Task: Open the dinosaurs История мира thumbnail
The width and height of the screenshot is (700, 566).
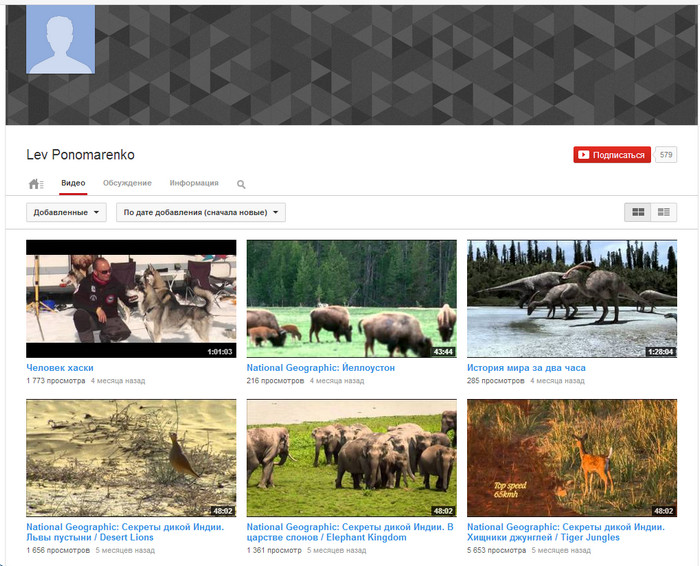Action: pyautogui.click(x=572, y=299)
